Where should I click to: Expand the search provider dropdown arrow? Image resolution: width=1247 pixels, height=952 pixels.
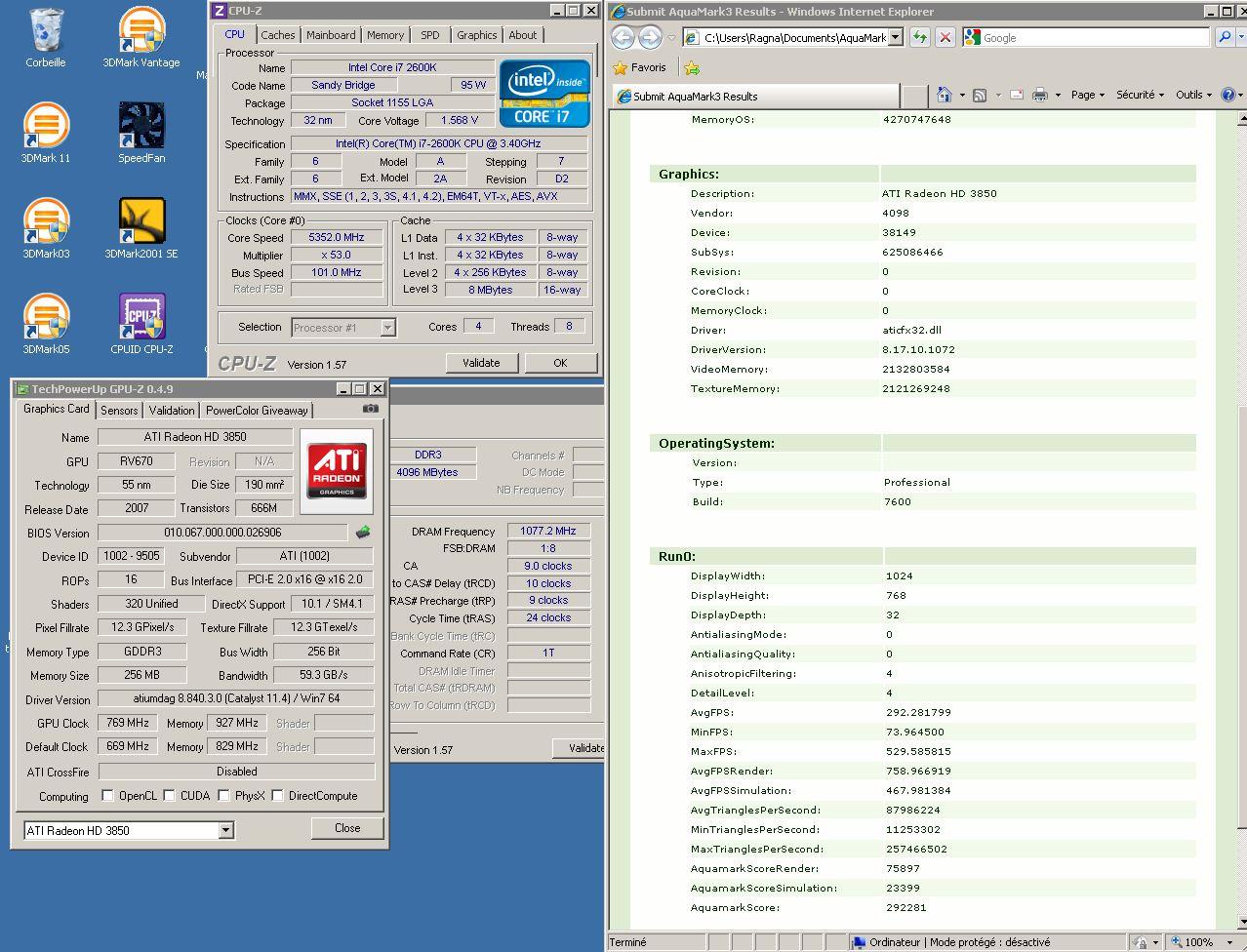(x=1241, y=37)
